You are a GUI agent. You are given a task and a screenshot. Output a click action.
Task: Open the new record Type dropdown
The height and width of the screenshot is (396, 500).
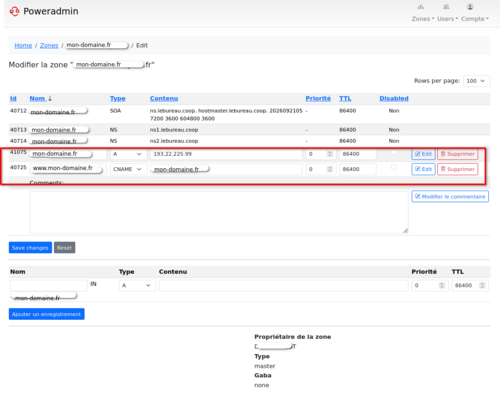(137, 286)
